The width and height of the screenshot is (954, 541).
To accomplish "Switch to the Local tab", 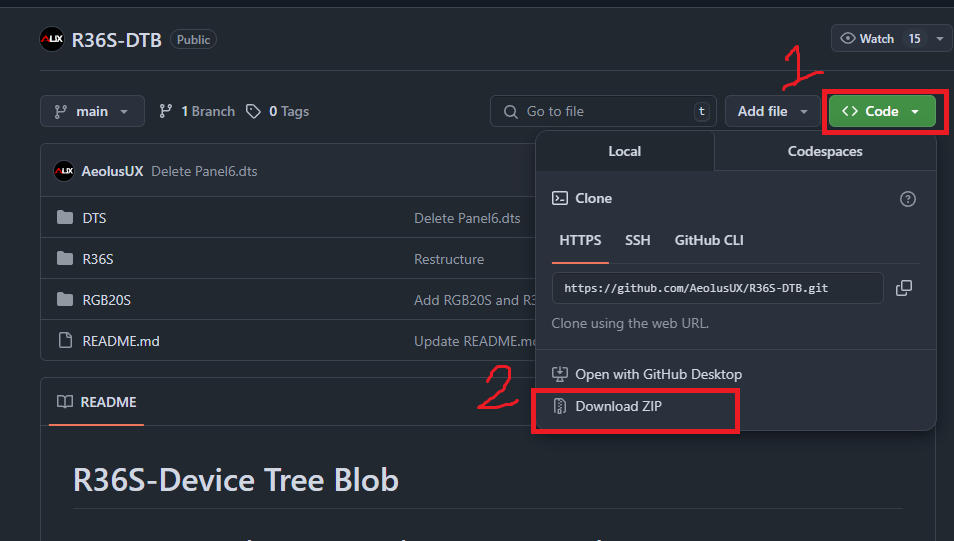I will [625, 152].
